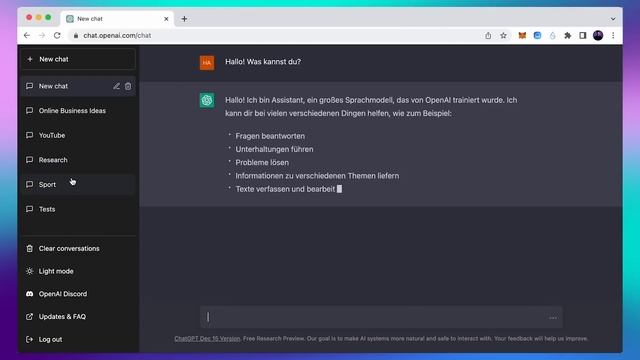The width and height of the screenshot is (640, 360).
Task: Click the bullet 'Probleme lösen'
Action: click(x=262, y=162)
